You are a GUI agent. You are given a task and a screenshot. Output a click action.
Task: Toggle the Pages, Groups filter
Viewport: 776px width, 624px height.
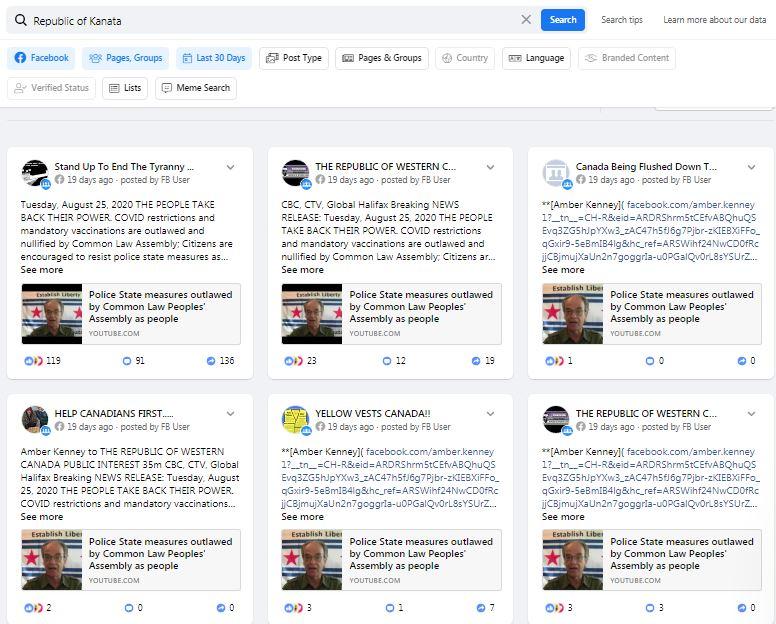pos(126,58)
